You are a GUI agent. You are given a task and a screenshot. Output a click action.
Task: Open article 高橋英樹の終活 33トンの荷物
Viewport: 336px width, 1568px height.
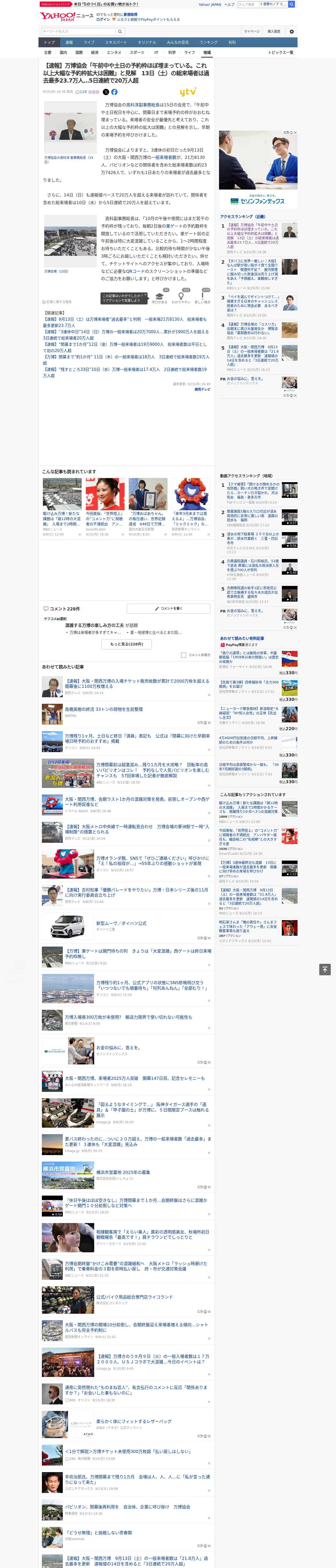click(x=104, y=709)
